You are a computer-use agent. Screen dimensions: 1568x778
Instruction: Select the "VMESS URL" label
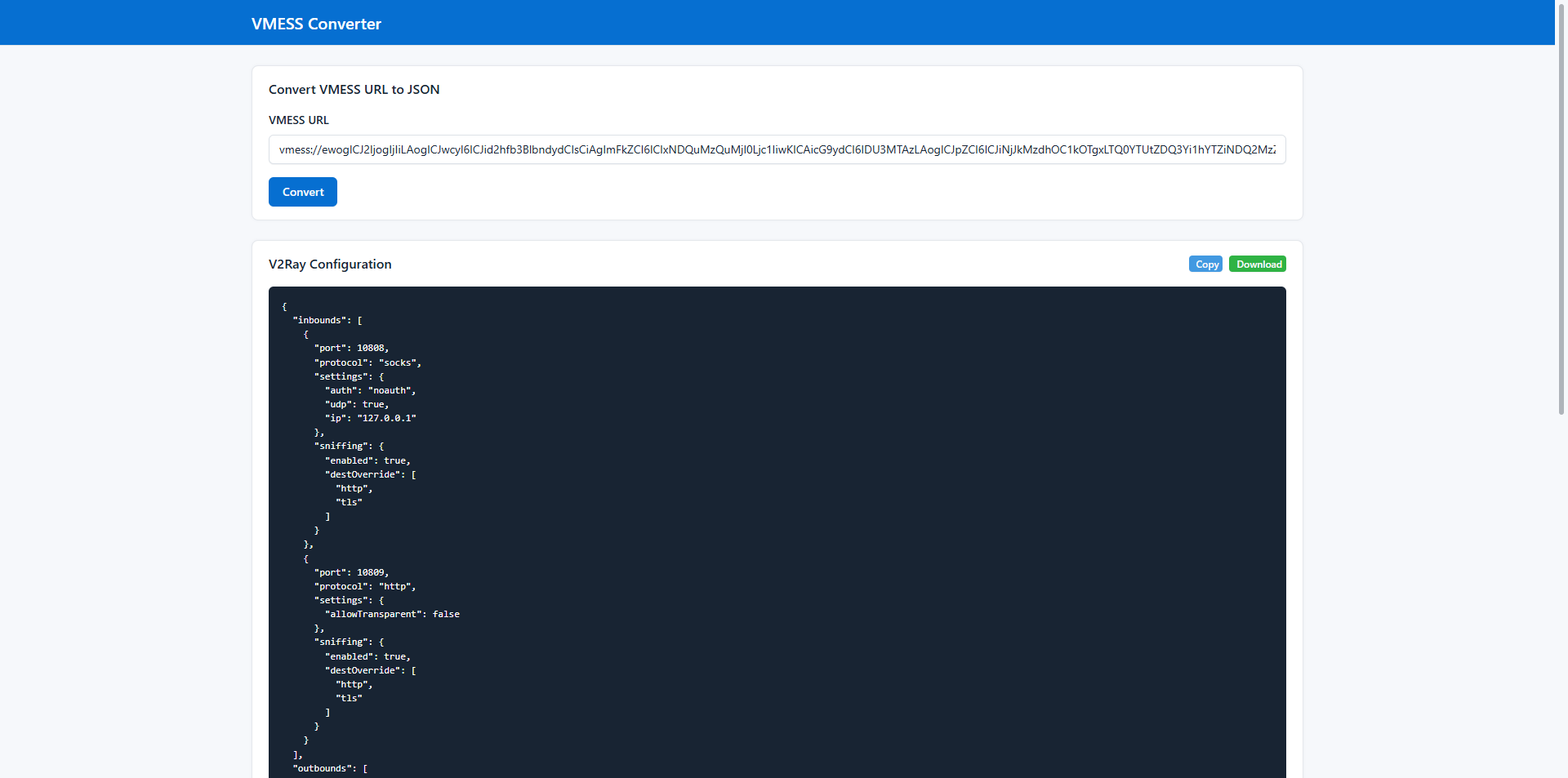click(x=299, y=120)
